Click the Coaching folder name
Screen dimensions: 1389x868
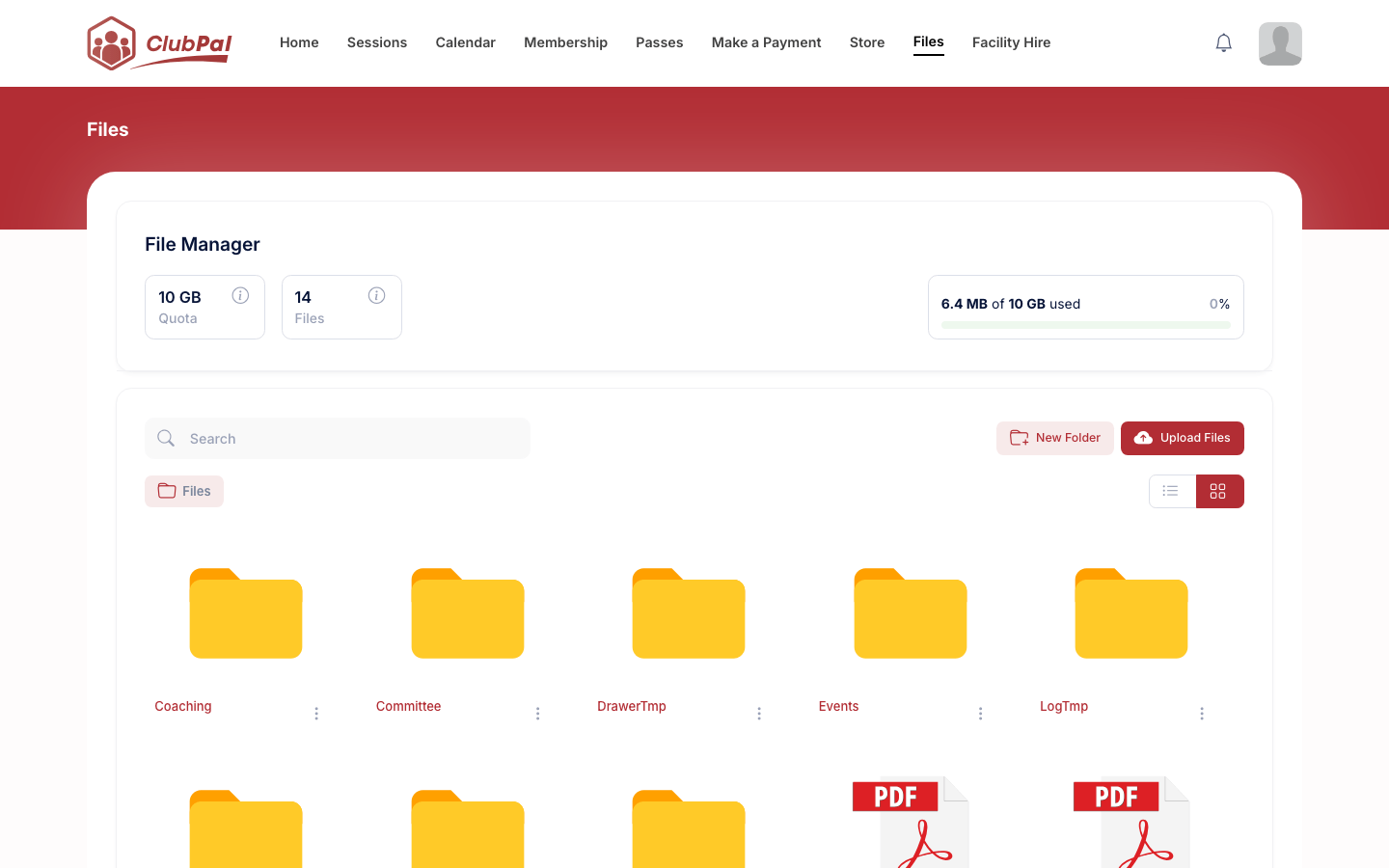pos(183,706)
